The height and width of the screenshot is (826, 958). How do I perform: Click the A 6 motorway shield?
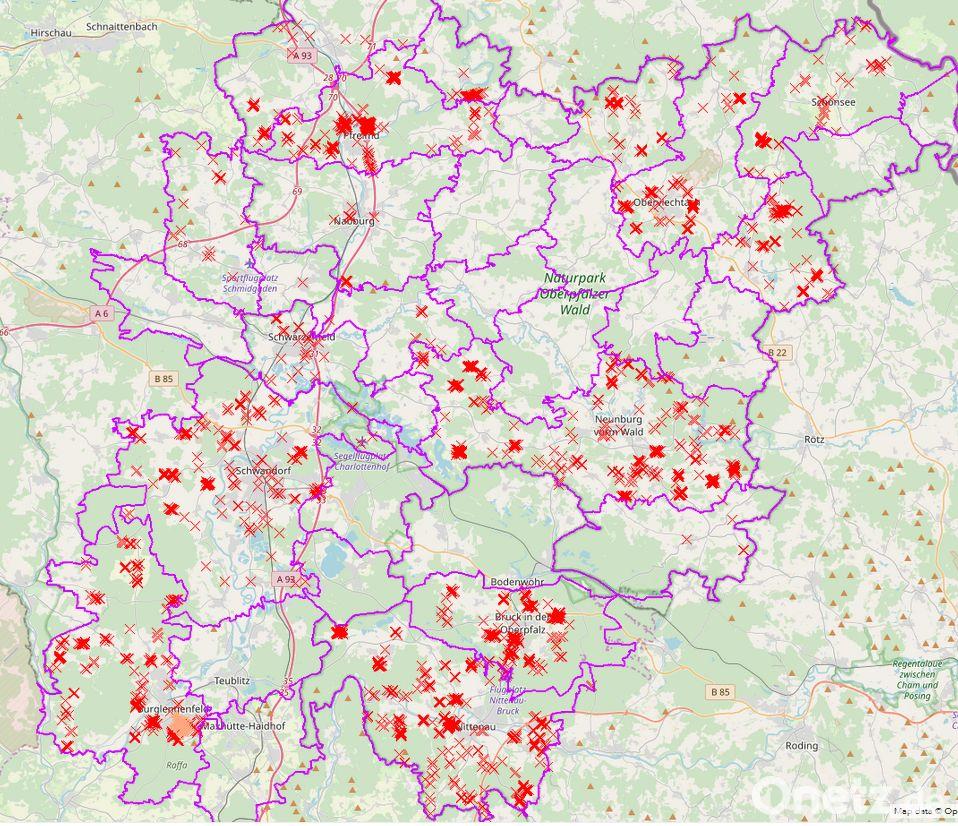click(100, 313)
